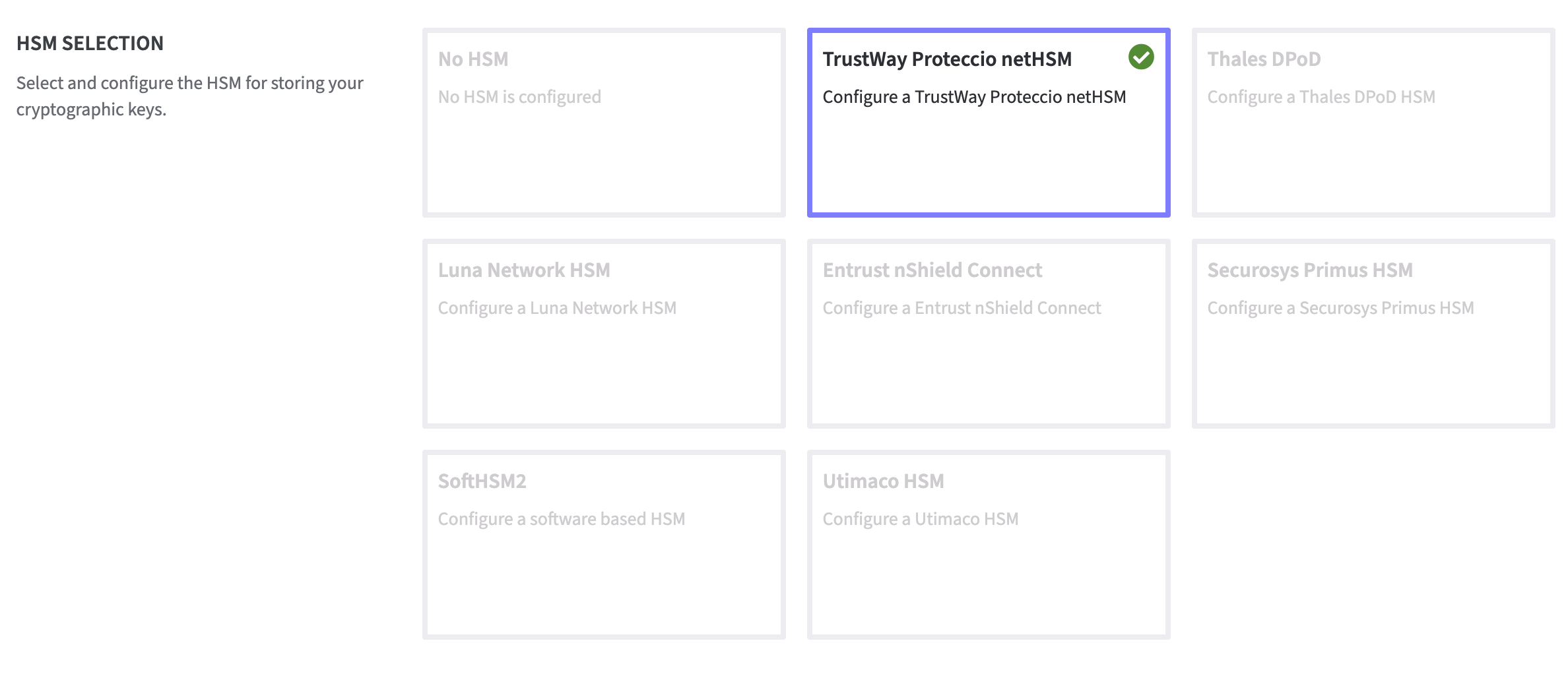Click 'Configure a Securosys Primus HSM' text

click(1340, 308)
